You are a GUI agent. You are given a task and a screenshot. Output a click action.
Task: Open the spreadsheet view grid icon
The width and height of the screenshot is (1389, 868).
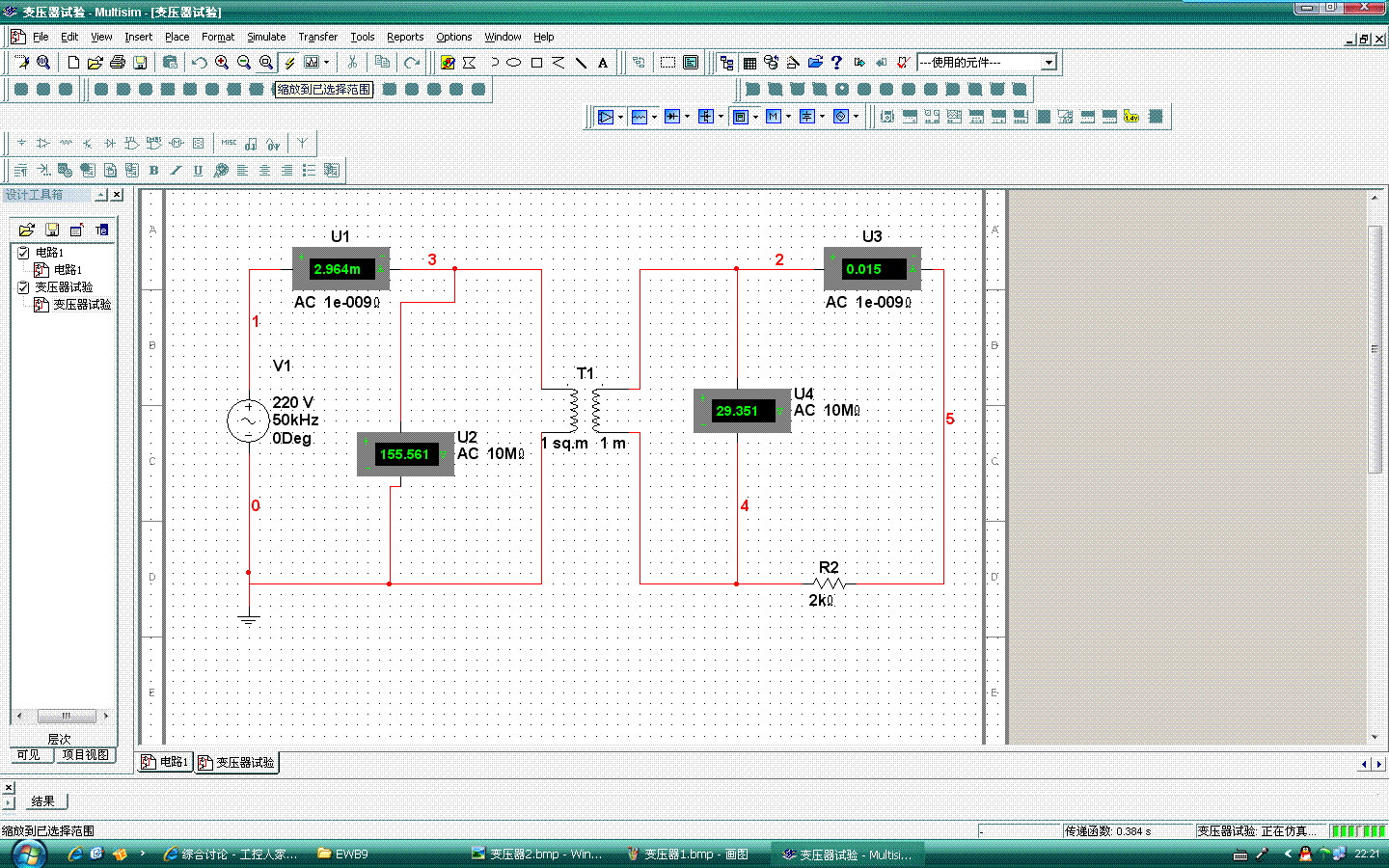pos(749,63)
